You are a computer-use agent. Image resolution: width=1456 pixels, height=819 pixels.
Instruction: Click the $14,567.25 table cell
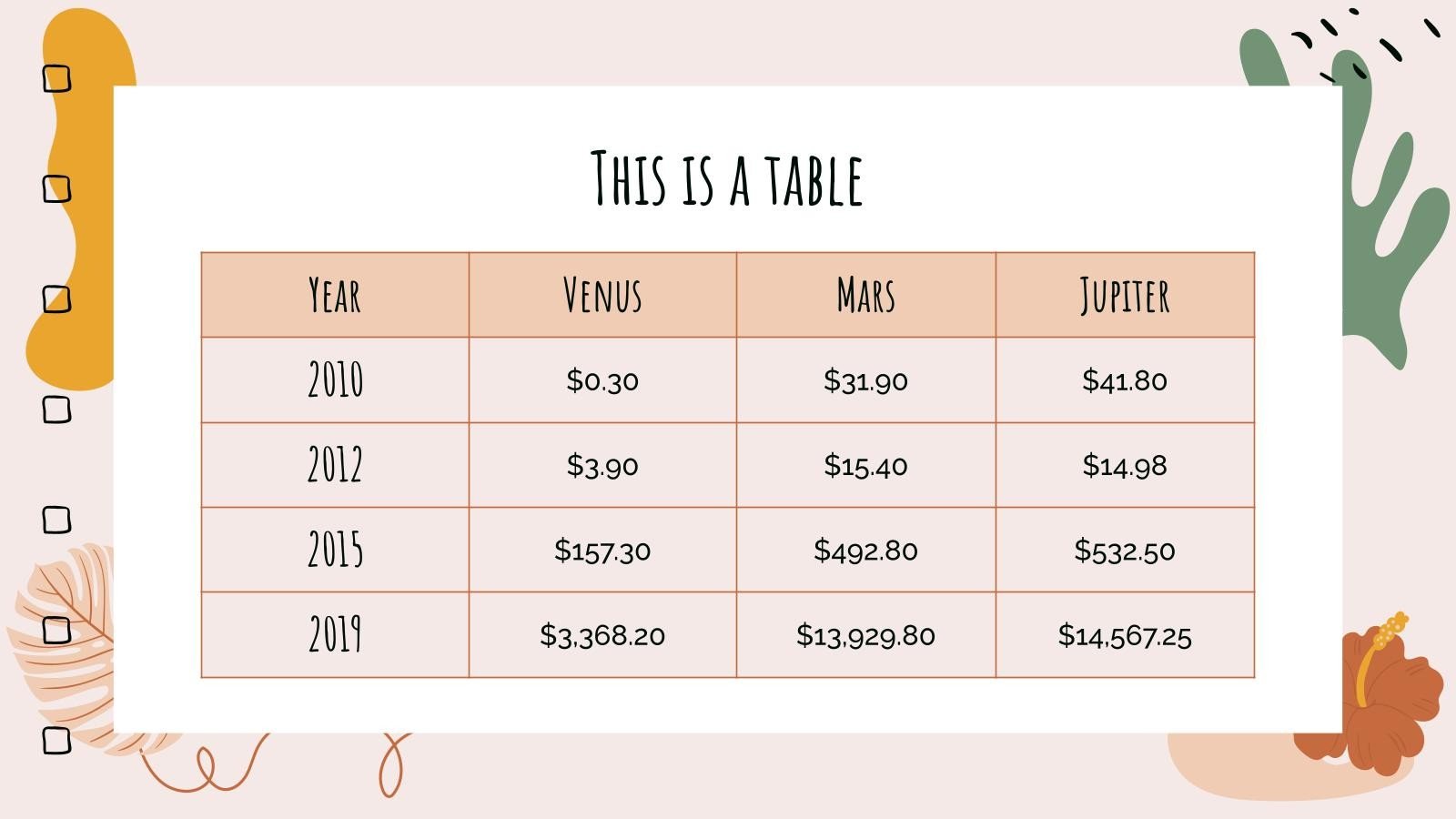[x=1125, y=635]
